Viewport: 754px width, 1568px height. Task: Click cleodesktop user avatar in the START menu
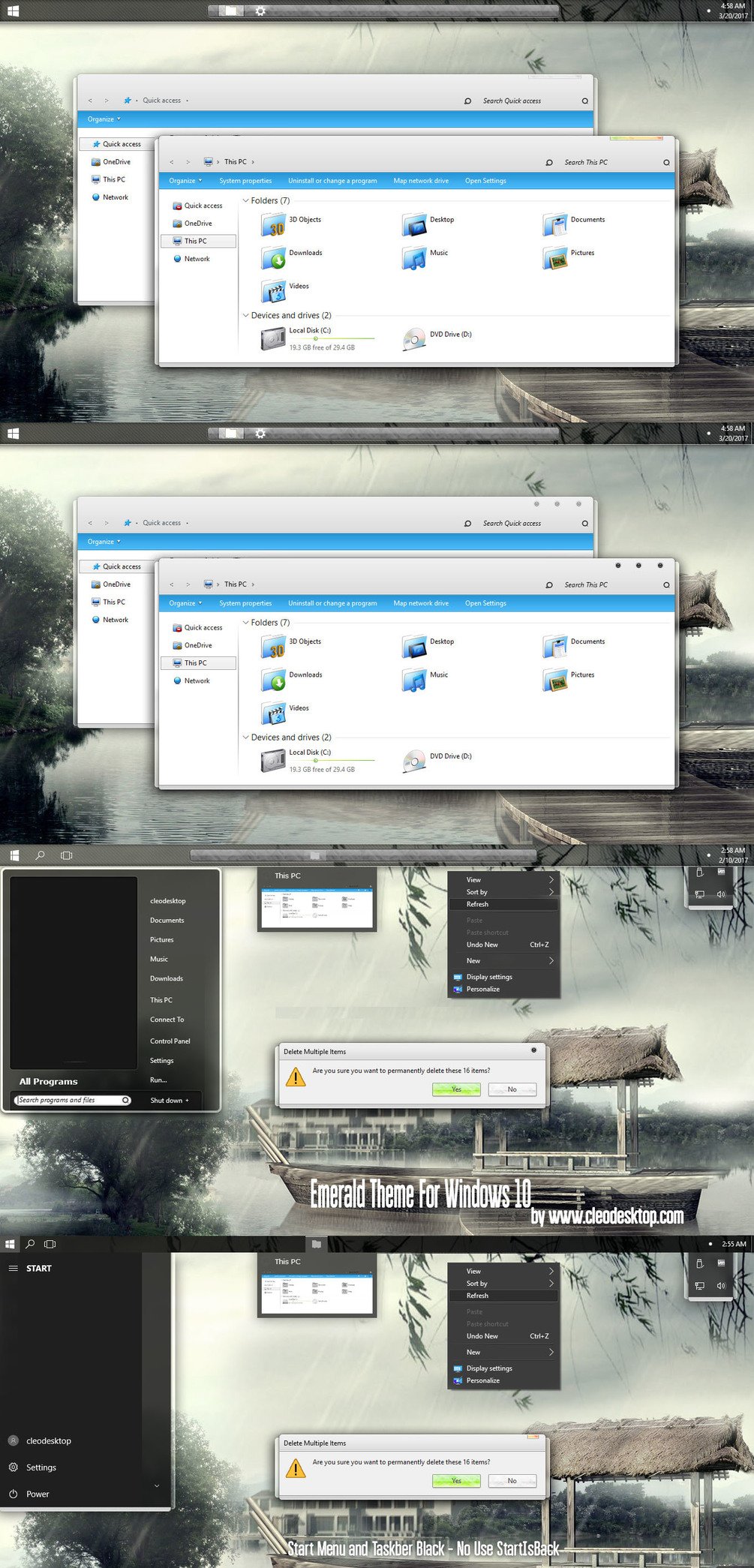(x=13, y=1440)
